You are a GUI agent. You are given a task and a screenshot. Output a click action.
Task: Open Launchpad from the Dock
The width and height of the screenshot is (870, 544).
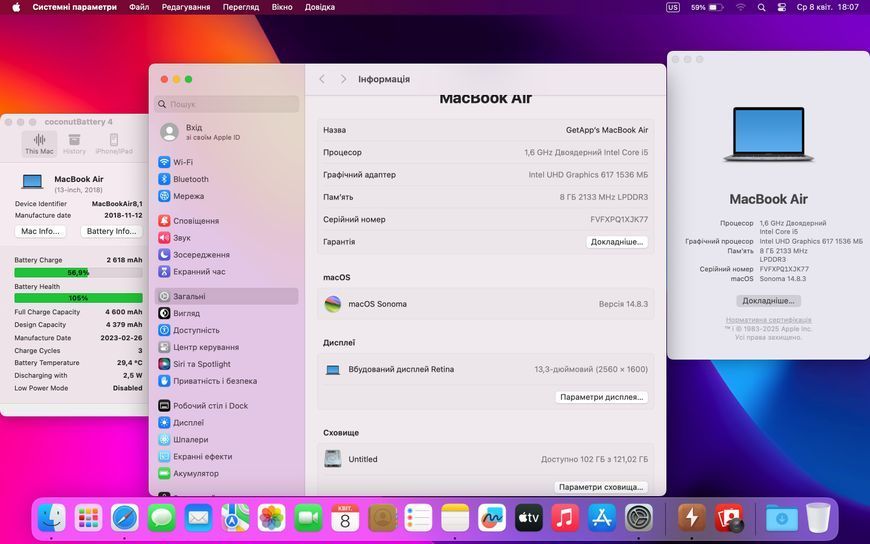88,518
